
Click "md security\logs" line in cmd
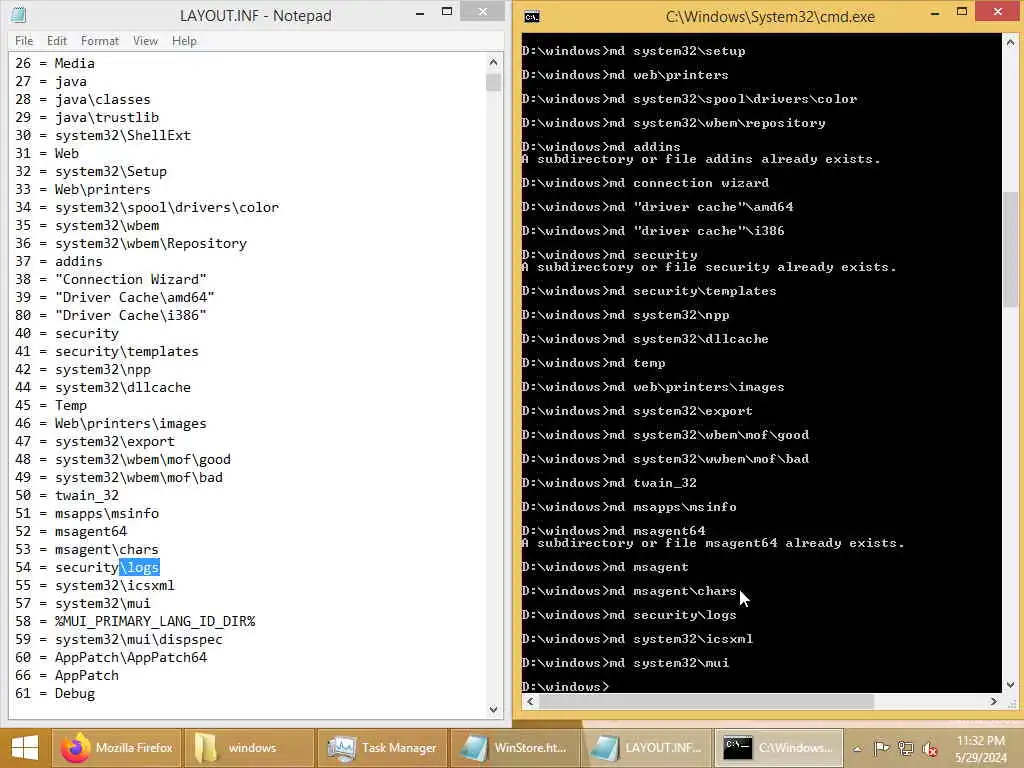(x=629, y=615)
